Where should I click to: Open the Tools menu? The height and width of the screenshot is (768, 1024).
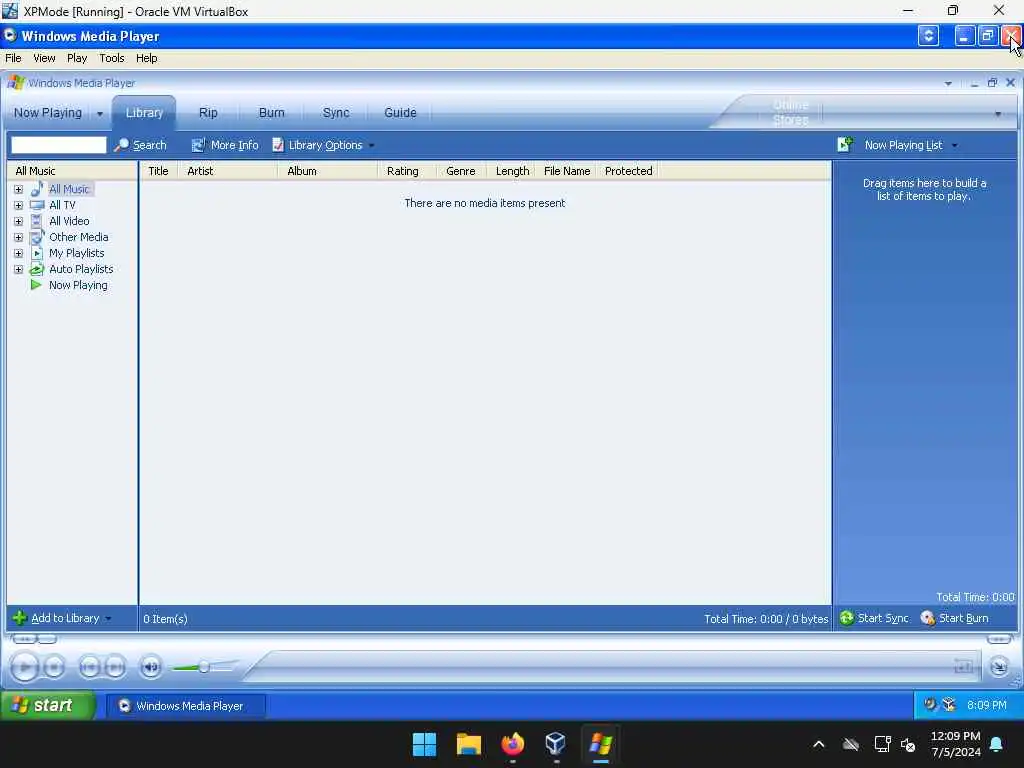[112, 58]
